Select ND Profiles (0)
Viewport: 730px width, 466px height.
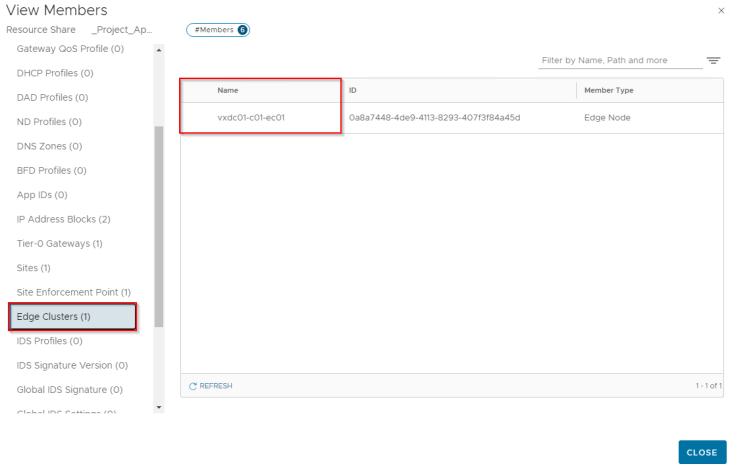point(49,122)
